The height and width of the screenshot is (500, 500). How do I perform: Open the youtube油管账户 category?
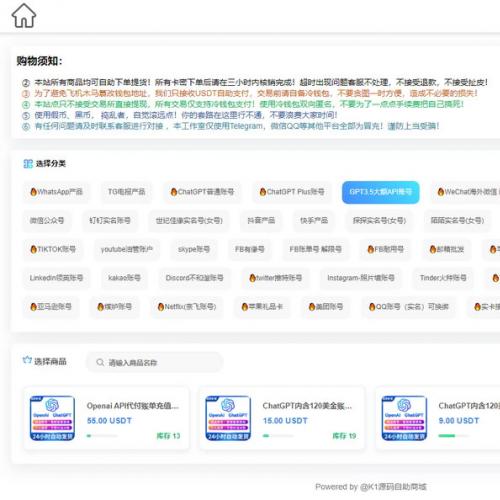pyautogui.click(x=127, y=249)
